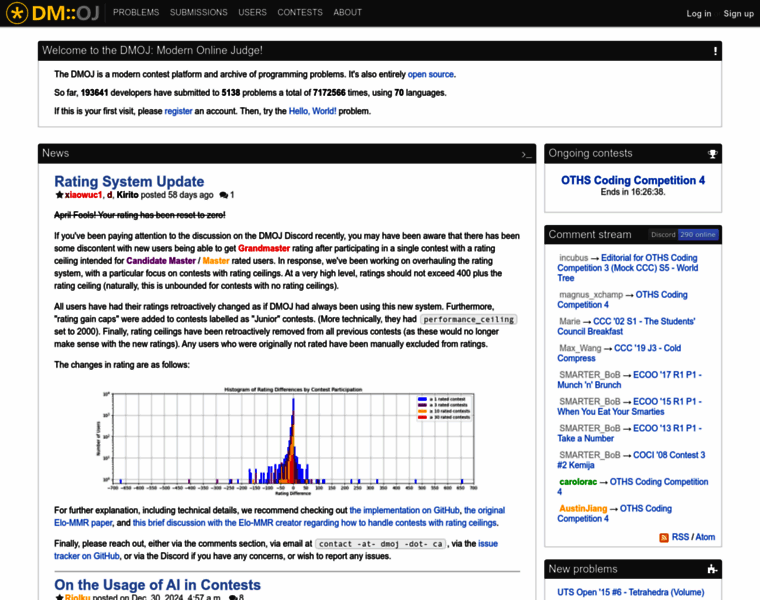
Task: Open the original Elo-MMR paper link
Action: 279,517
